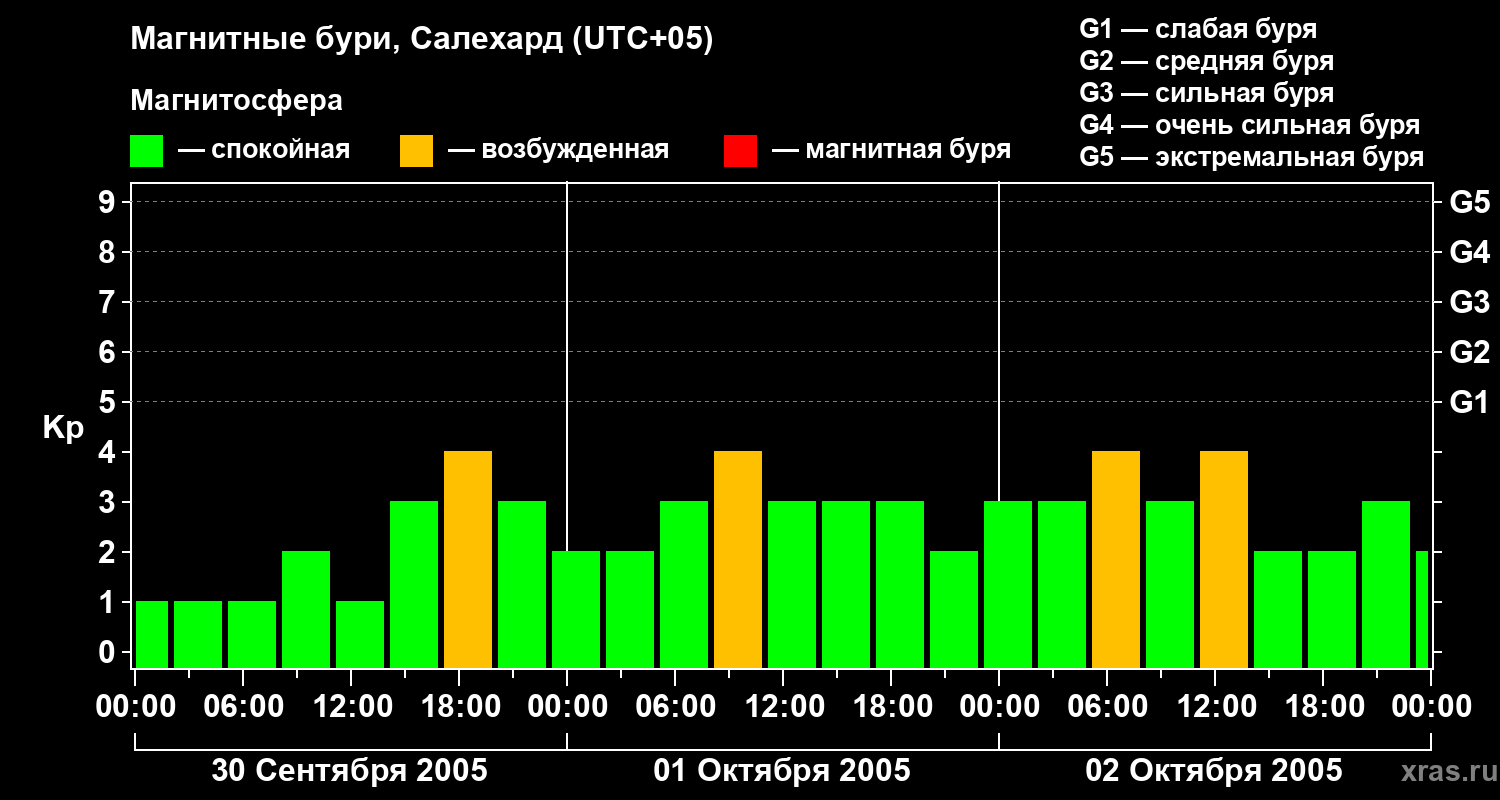Click the G3 label on the right axis

pos(1469,302)
